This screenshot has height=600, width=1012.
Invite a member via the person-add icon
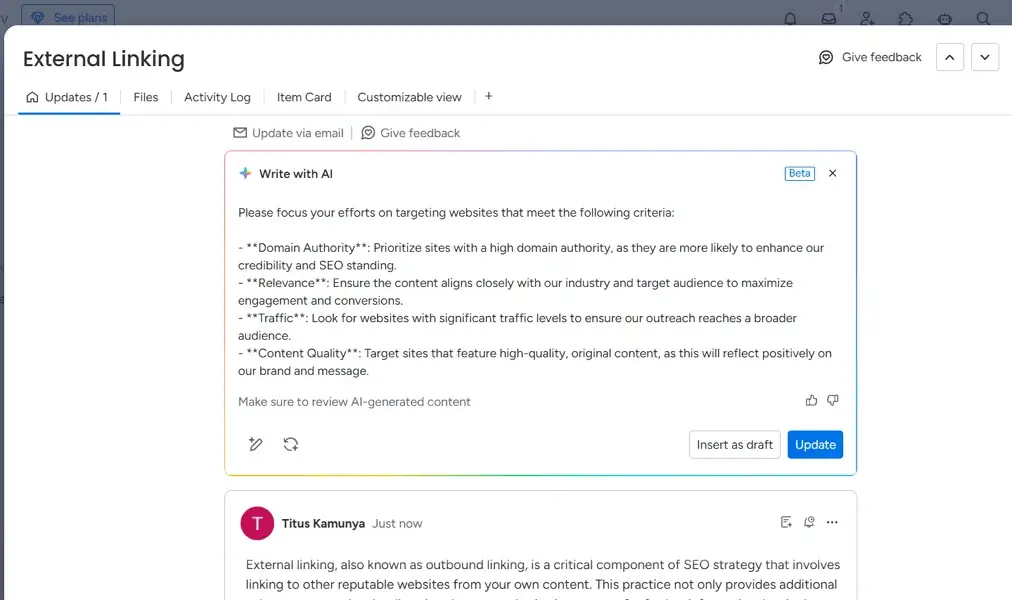coord(866,19)
